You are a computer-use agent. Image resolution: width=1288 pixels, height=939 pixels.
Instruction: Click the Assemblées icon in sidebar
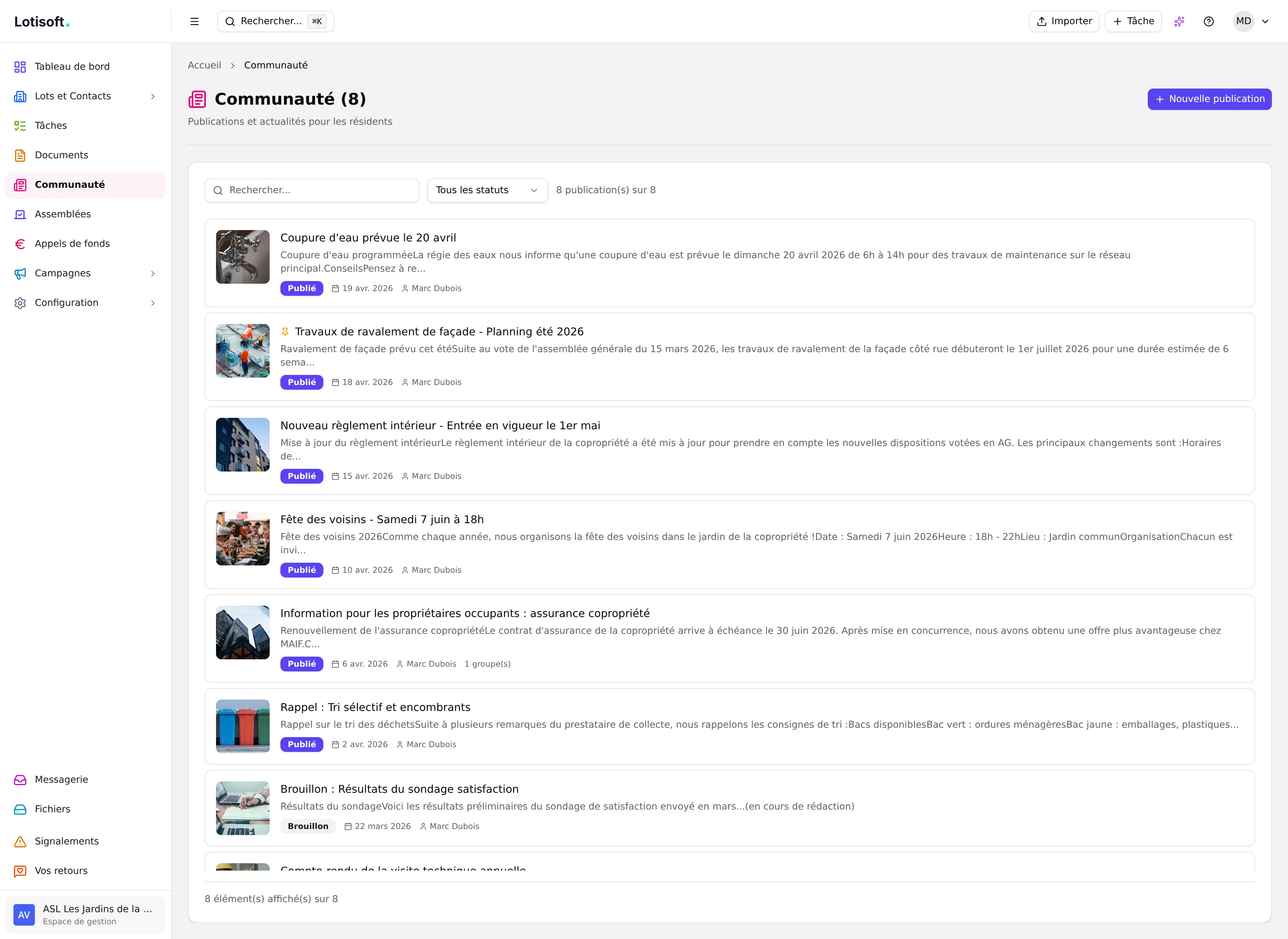tap(20, 214)
